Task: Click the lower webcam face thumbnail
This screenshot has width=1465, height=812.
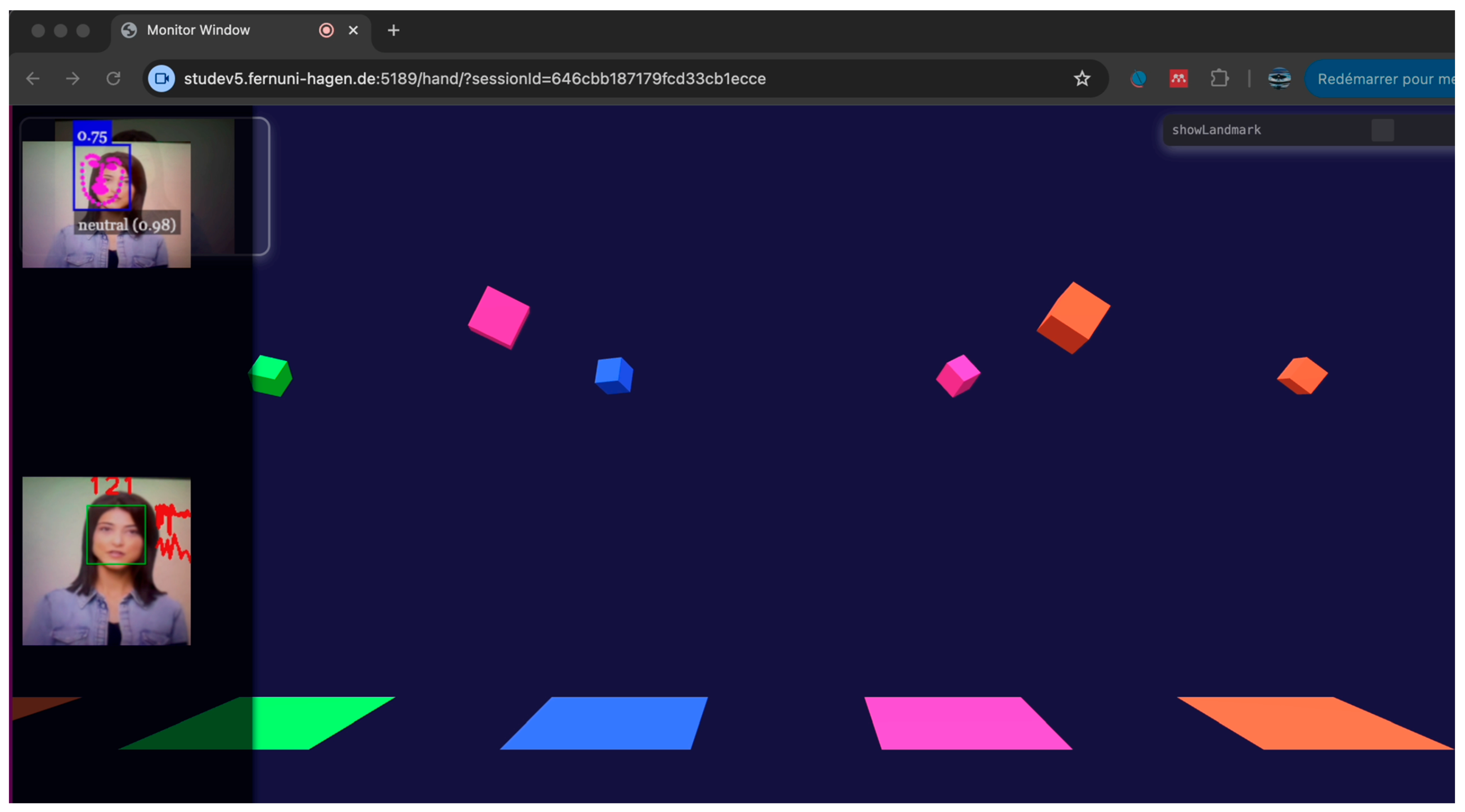Action: 106,560
